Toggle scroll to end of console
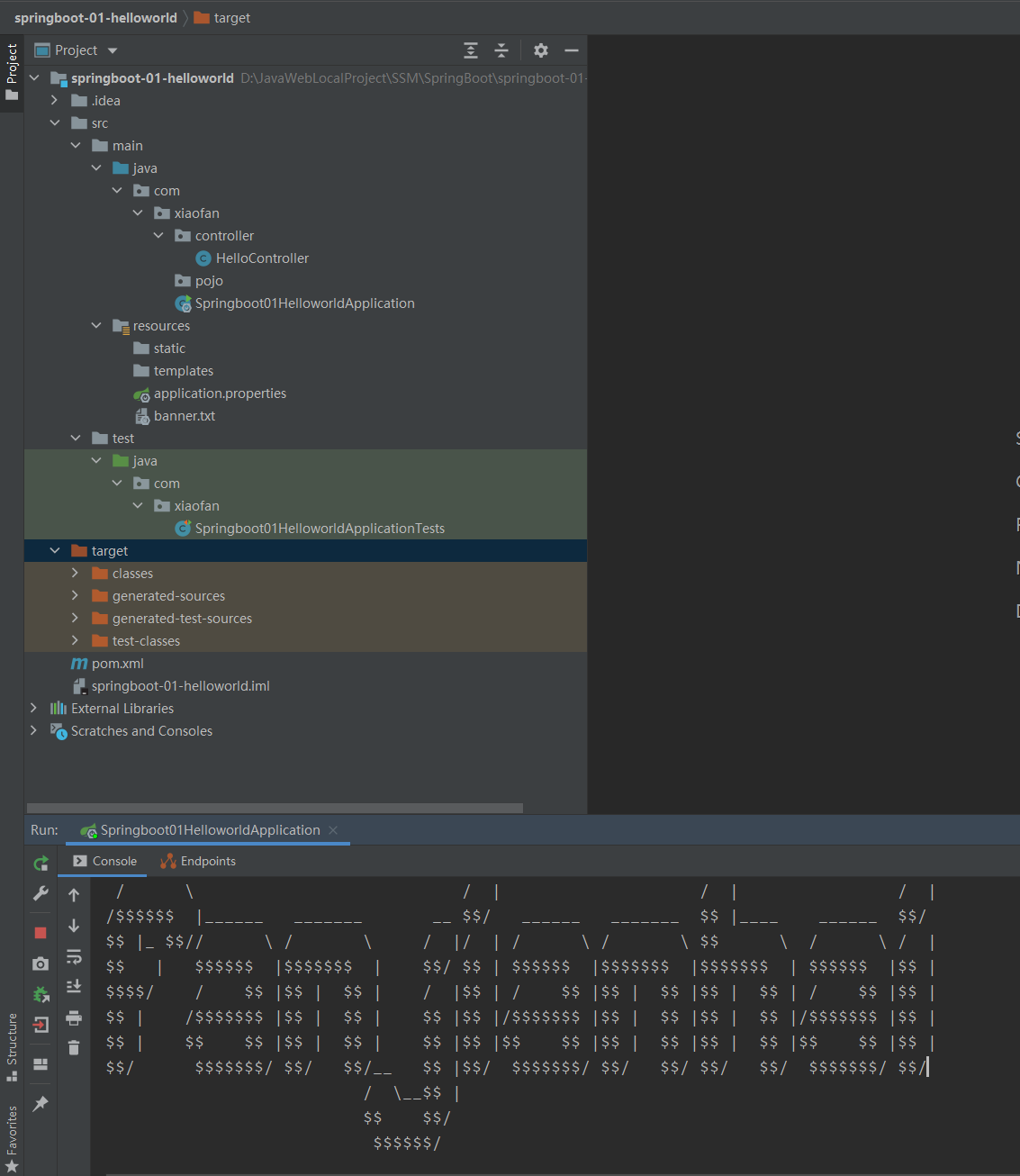1020x1176 pixels. point(74,986)
